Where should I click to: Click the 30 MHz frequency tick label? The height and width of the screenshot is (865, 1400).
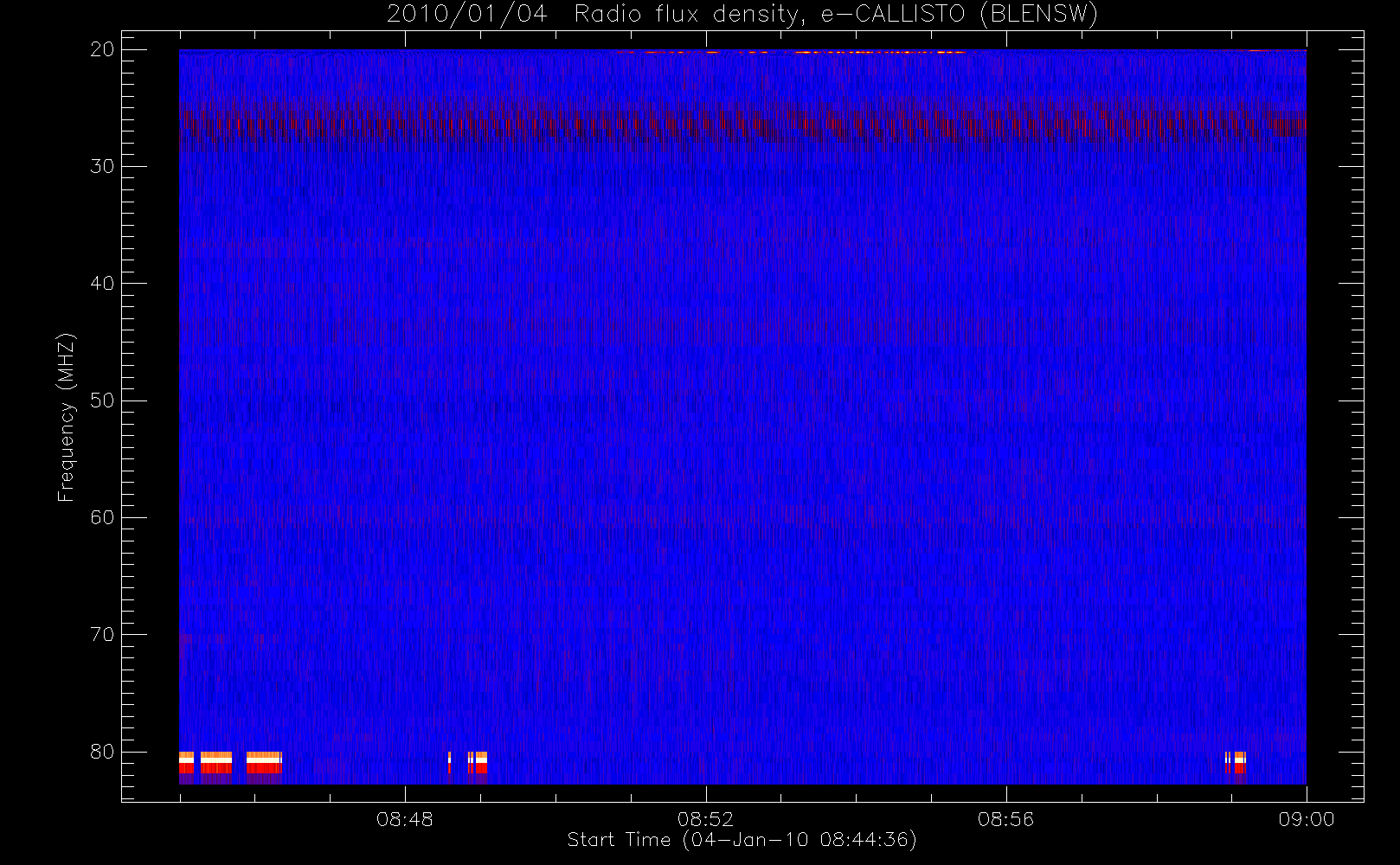[x=102, y=166]
